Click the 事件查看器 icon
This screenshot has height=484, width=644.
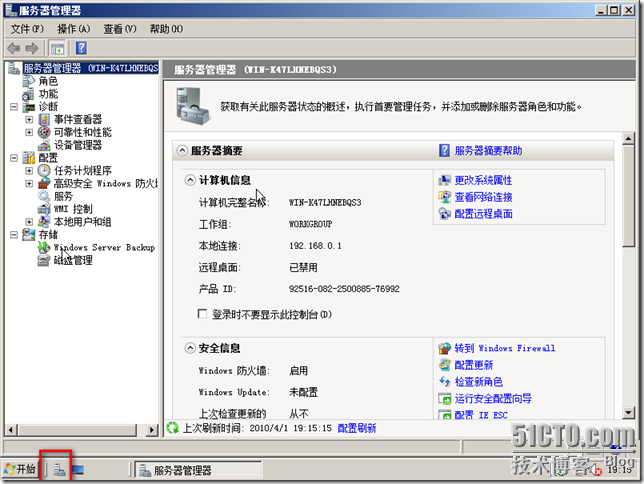coord(44,120)
